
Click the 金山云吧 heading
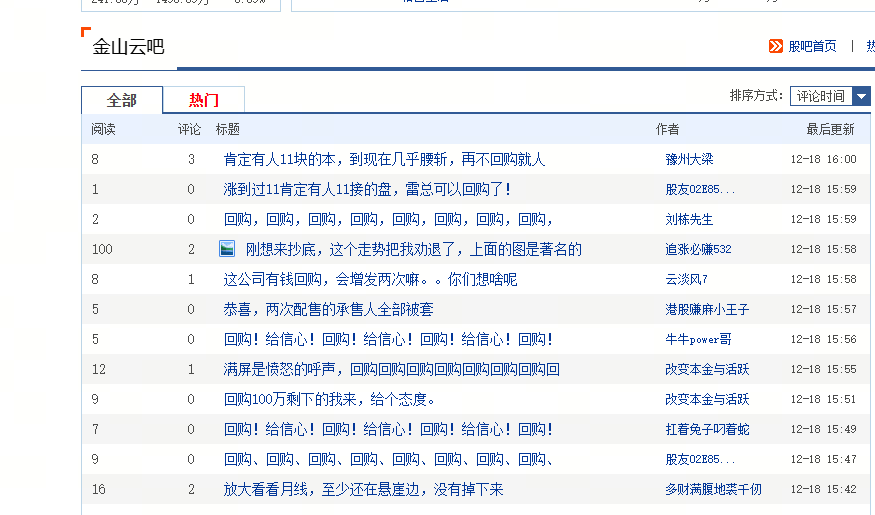(x=128, y=47)
